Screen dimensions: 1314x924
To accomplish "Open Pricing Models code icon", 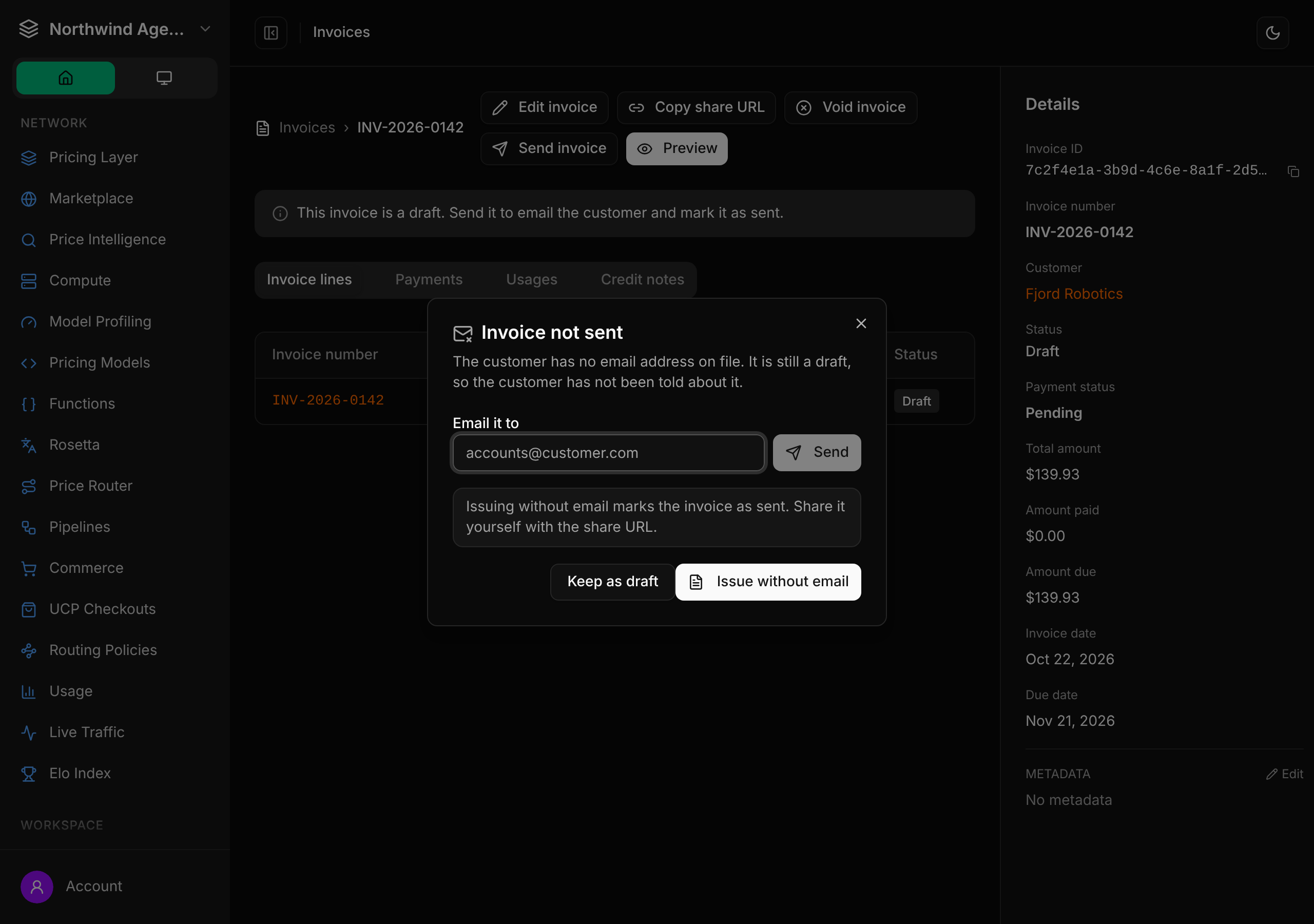I will pyautogui.click(x=29, y=363).
